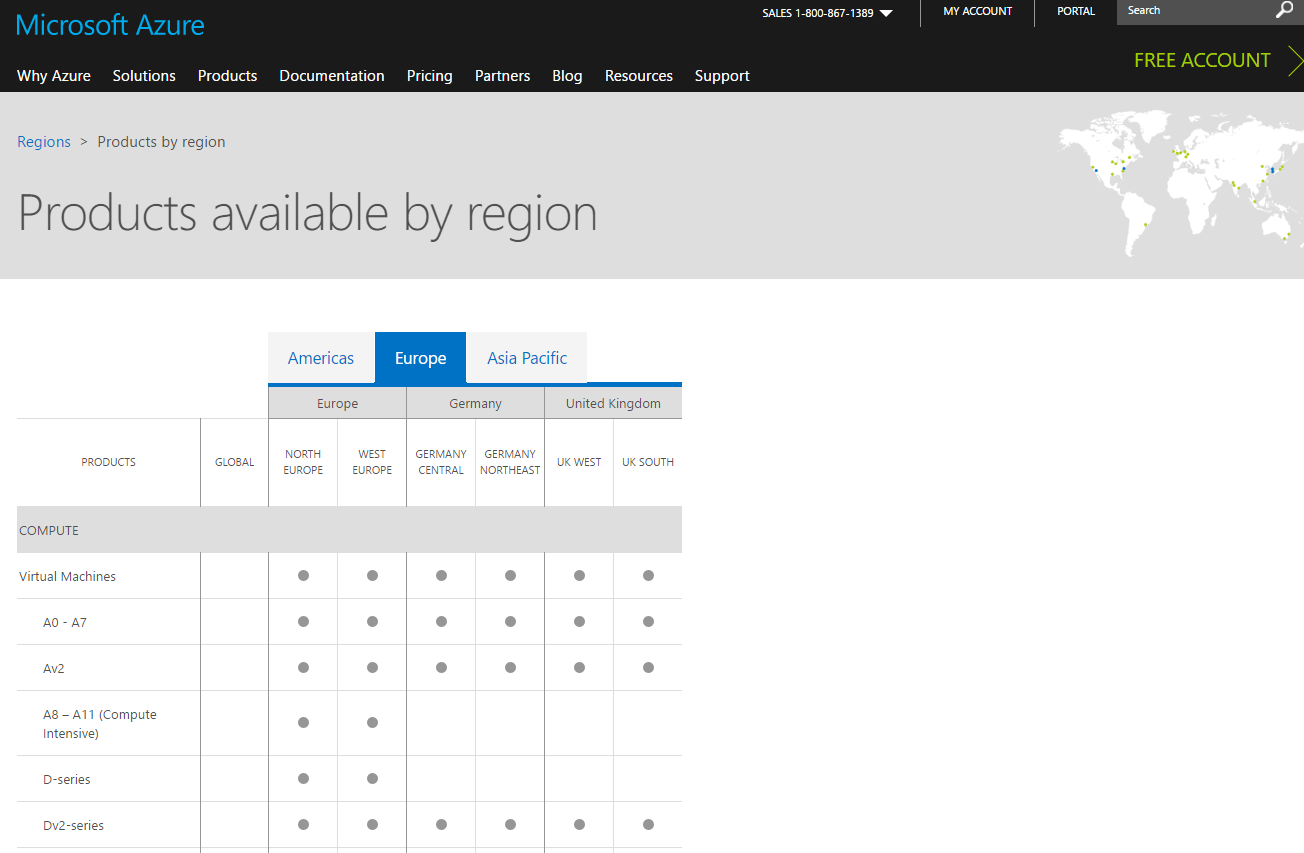Select the Europe tab
This screenshot has height=853, width=1304.
coord(420,357)
